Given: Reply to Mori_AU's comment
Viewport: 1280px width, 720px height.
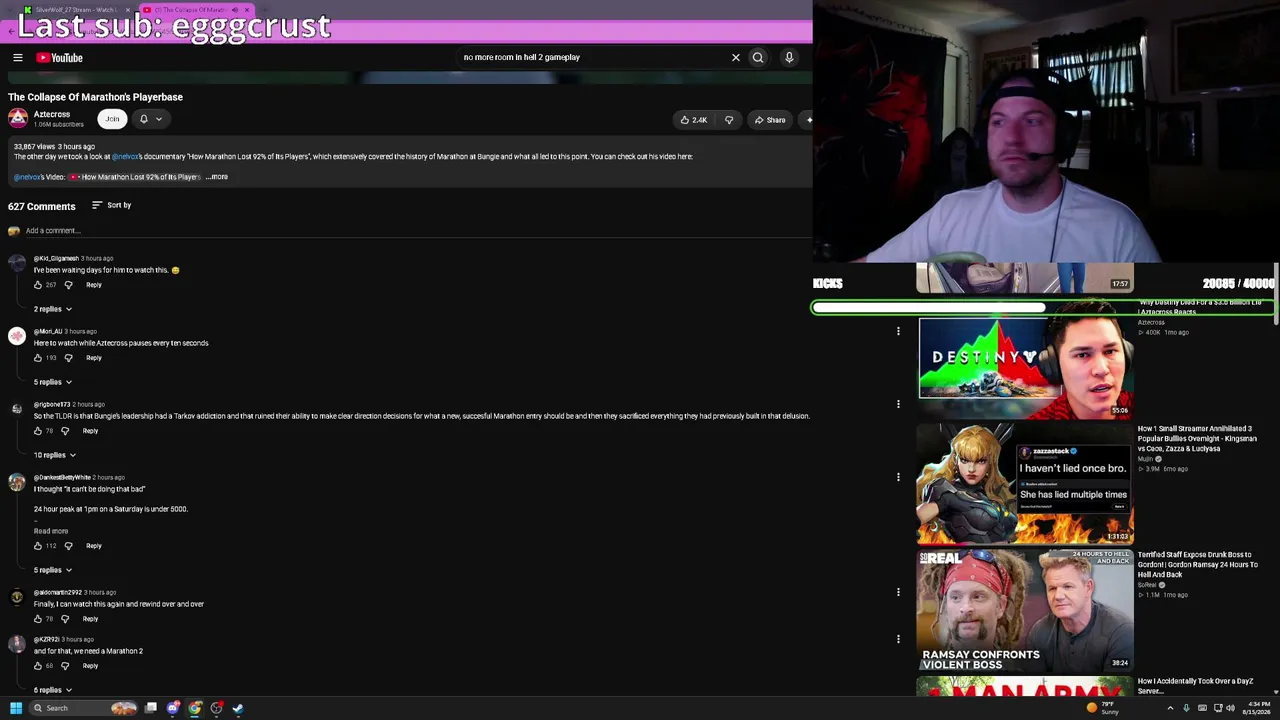Looking at the screenshot, I should pos(94,358).
